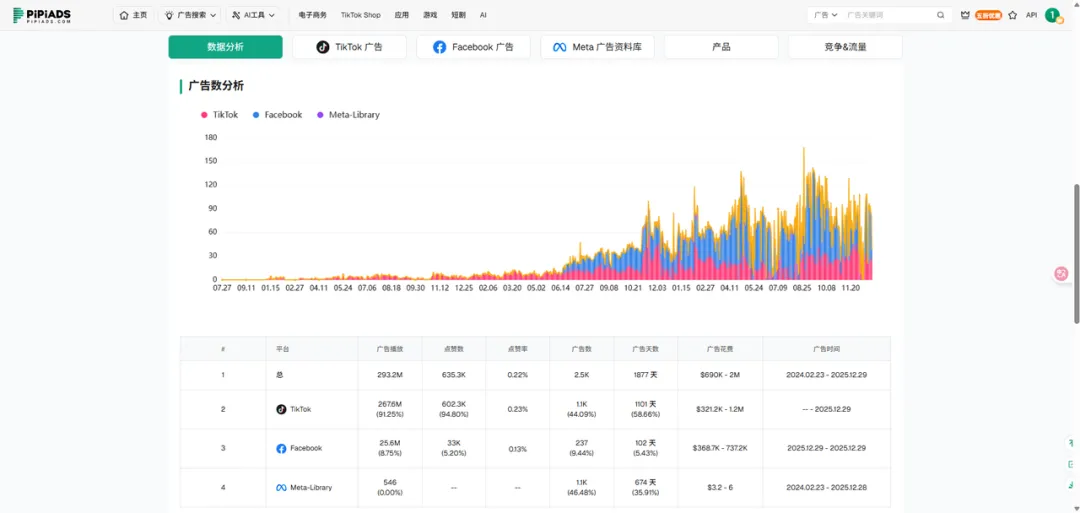Expand the AI工具 dropdown menu
The image size is (1080, 513).
point(252,15)
